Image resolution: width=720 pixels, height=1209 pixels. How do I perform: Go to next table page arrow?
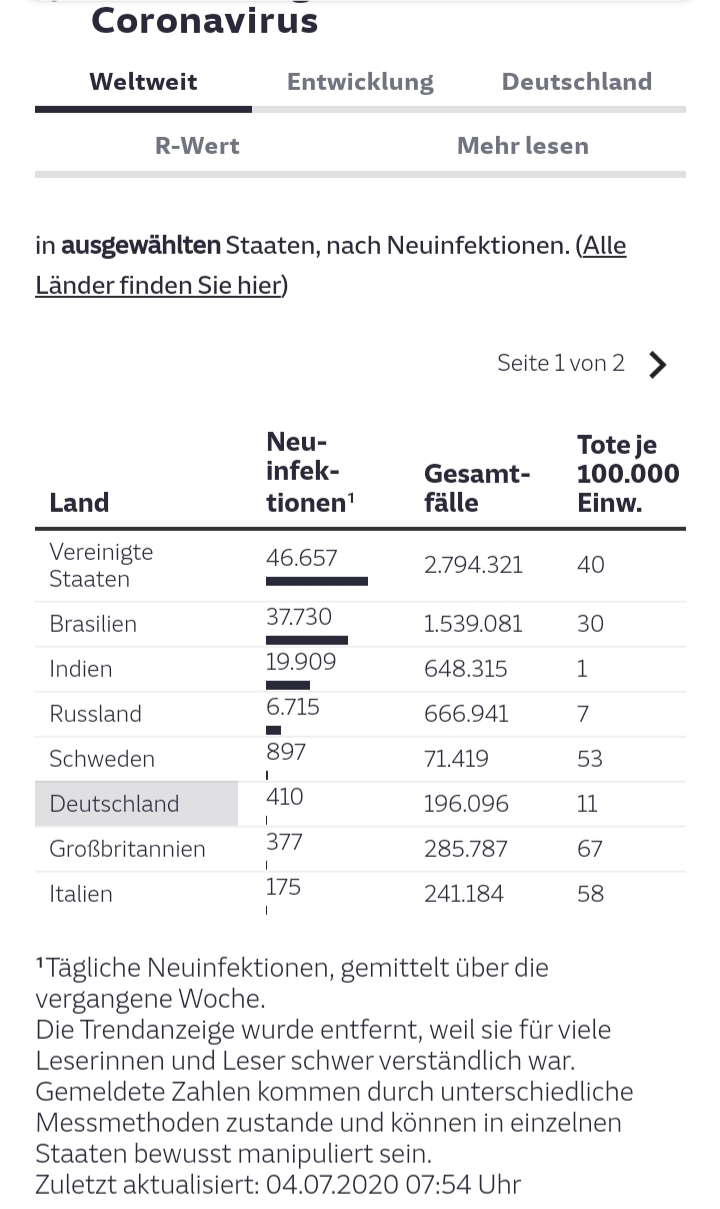point(657,365)
